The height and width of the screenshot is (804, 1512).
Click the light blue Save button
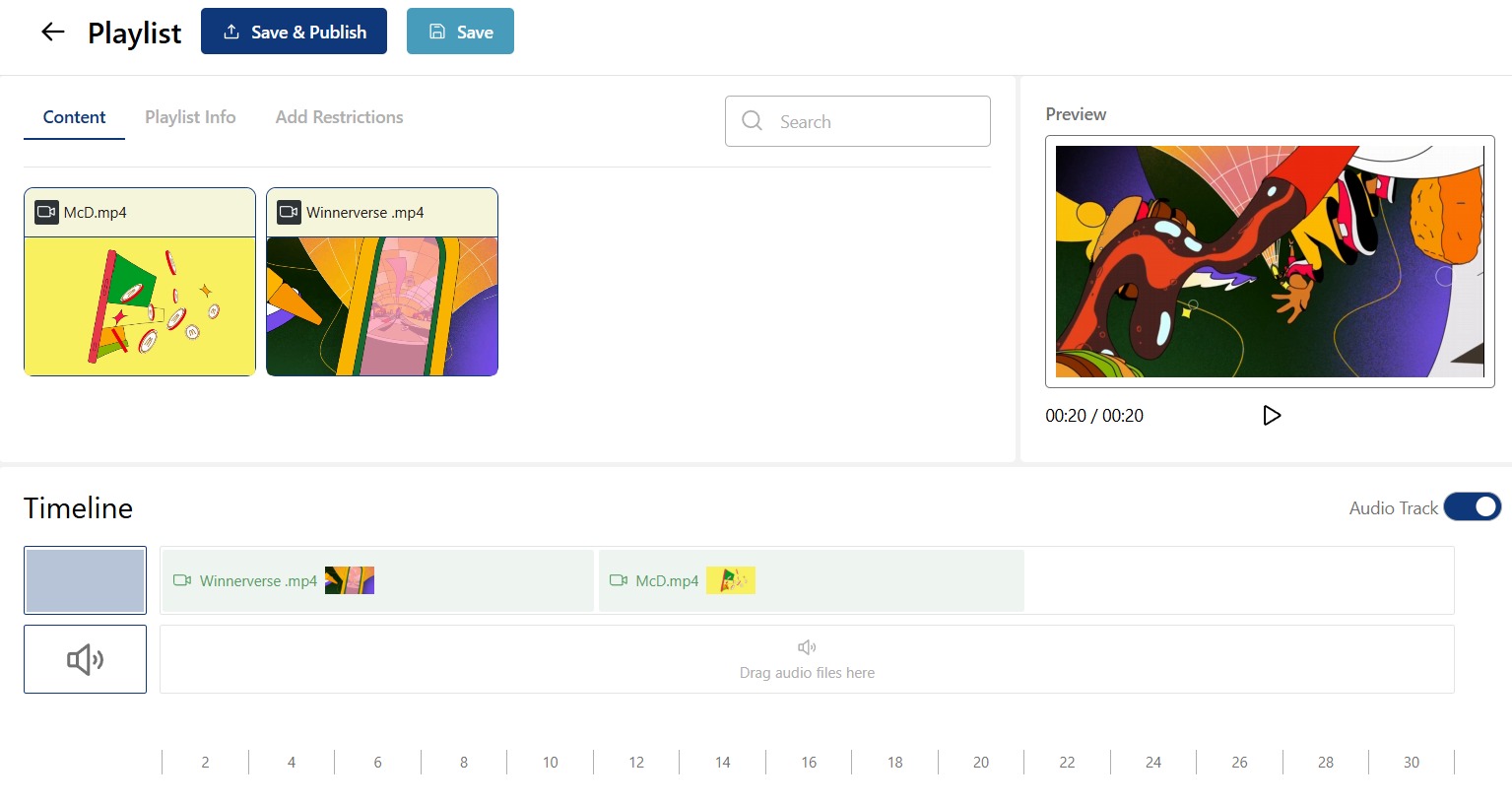pyautogui.click(x=460, y=32)
